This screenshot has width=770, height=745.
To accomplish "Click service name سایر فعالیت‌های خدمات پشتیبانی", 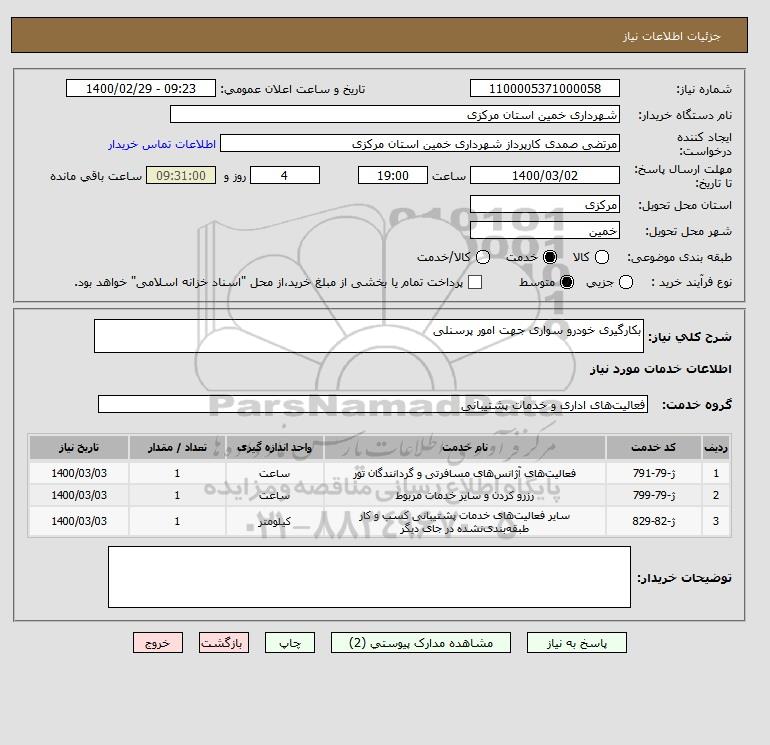I will tap(465, 522).
